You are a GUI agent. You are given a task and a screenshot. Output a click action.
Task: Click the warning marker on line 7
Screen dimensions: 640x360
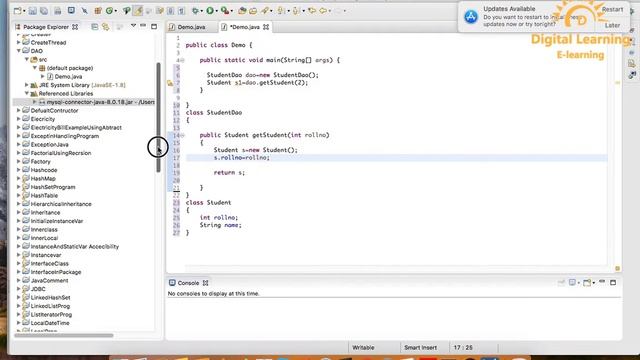[x=170, y=83]
